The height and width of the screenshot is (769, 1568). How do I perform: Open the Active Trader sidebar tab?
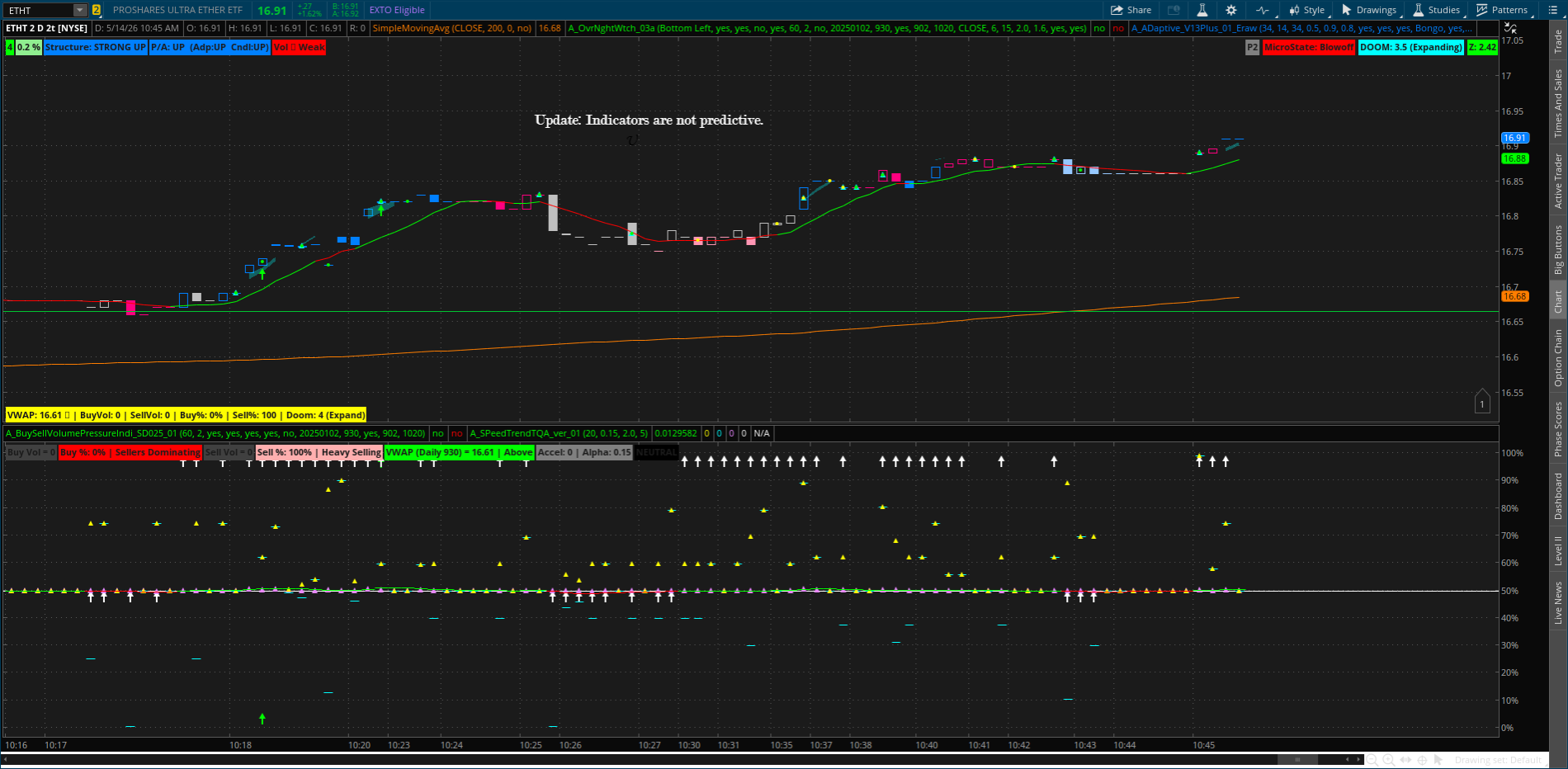click(1558, 180)
